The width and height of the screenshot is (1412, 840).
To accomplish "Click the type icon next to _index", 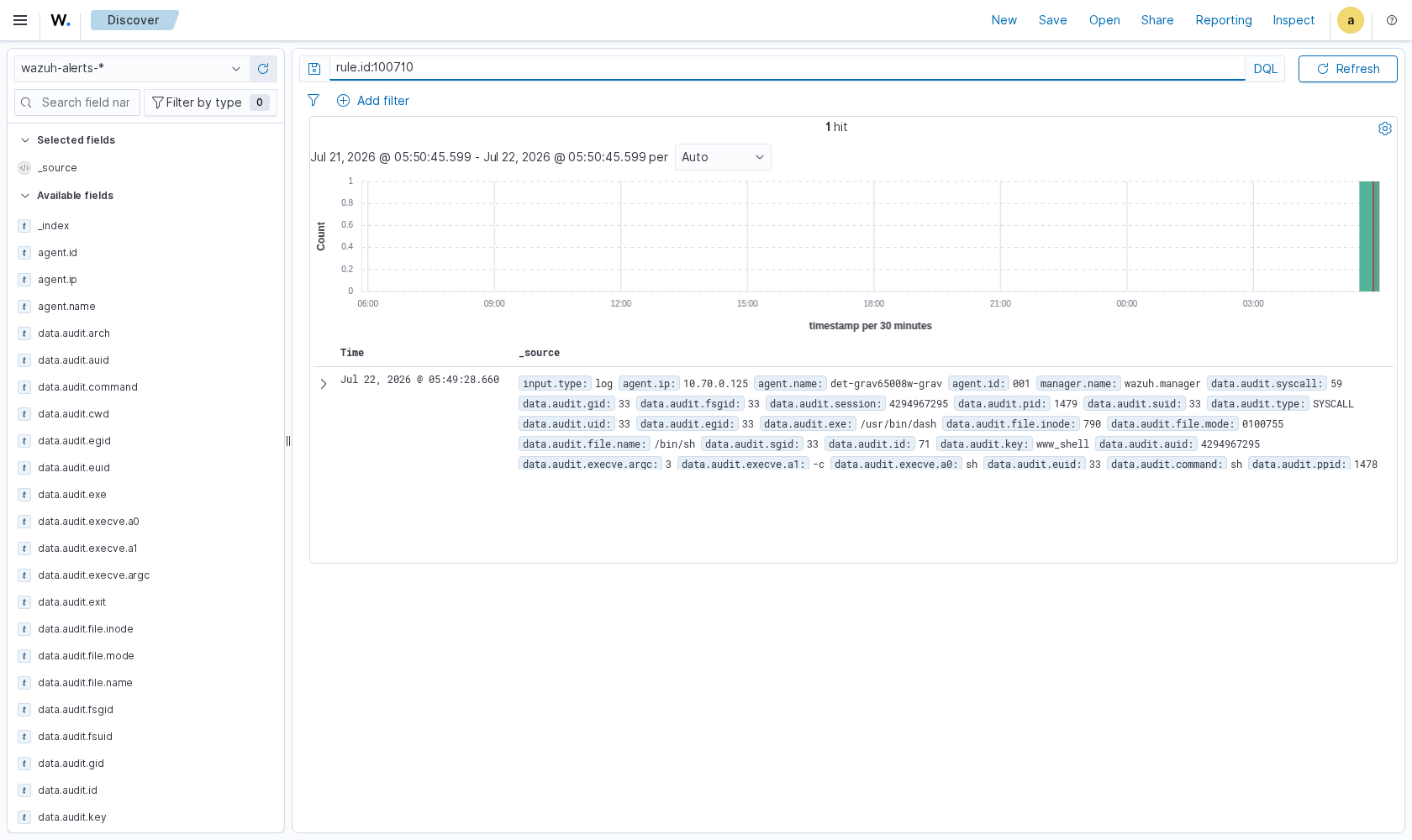I will click(x=24, y=226).
